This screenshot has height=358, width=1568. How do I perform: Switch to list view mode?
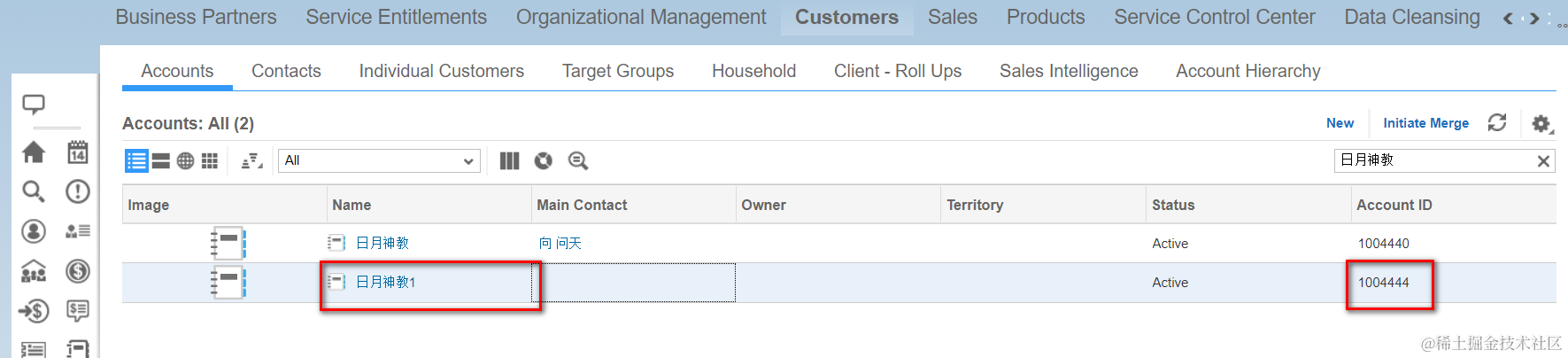click(x=136, y=160)
